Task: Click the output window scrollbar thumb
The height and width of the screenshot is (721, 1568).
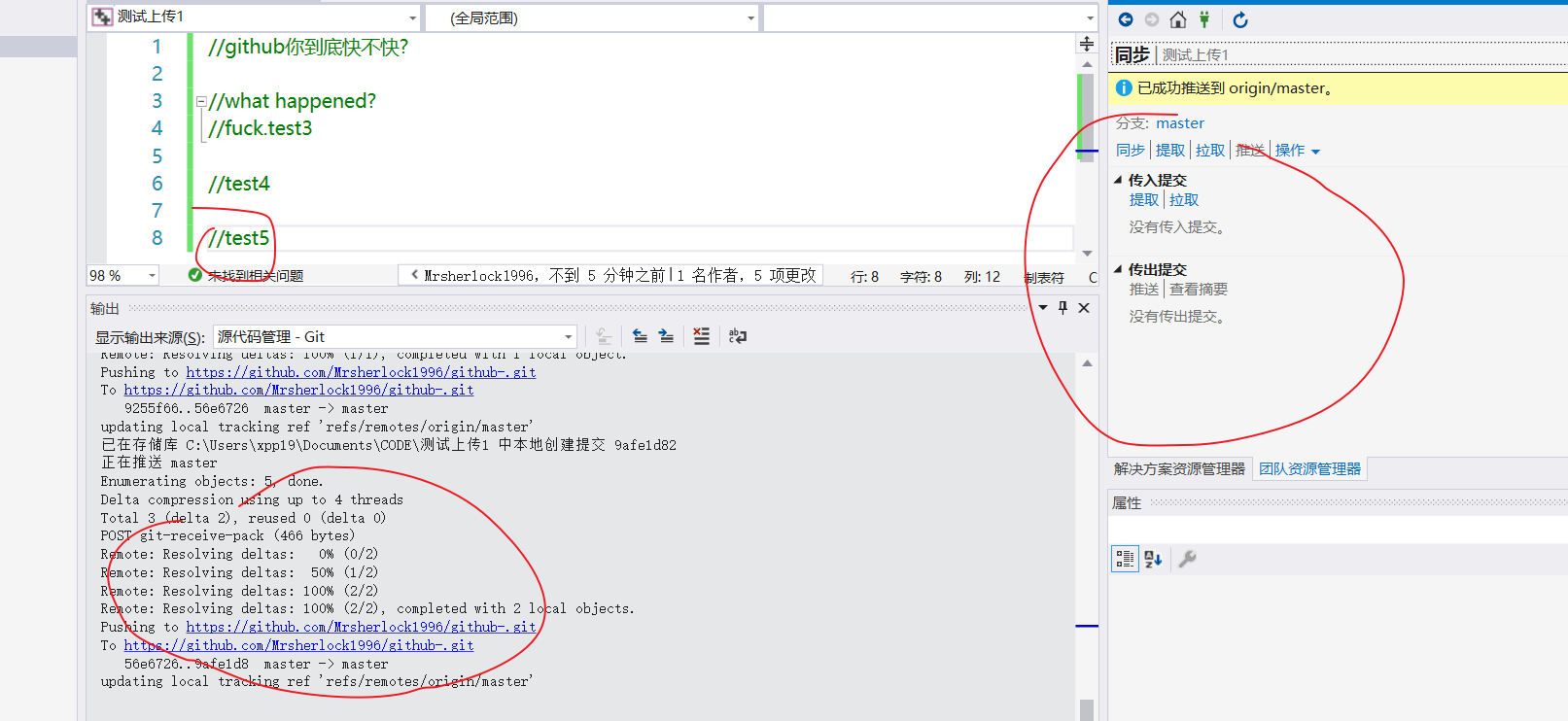Action: point(1087,710)
